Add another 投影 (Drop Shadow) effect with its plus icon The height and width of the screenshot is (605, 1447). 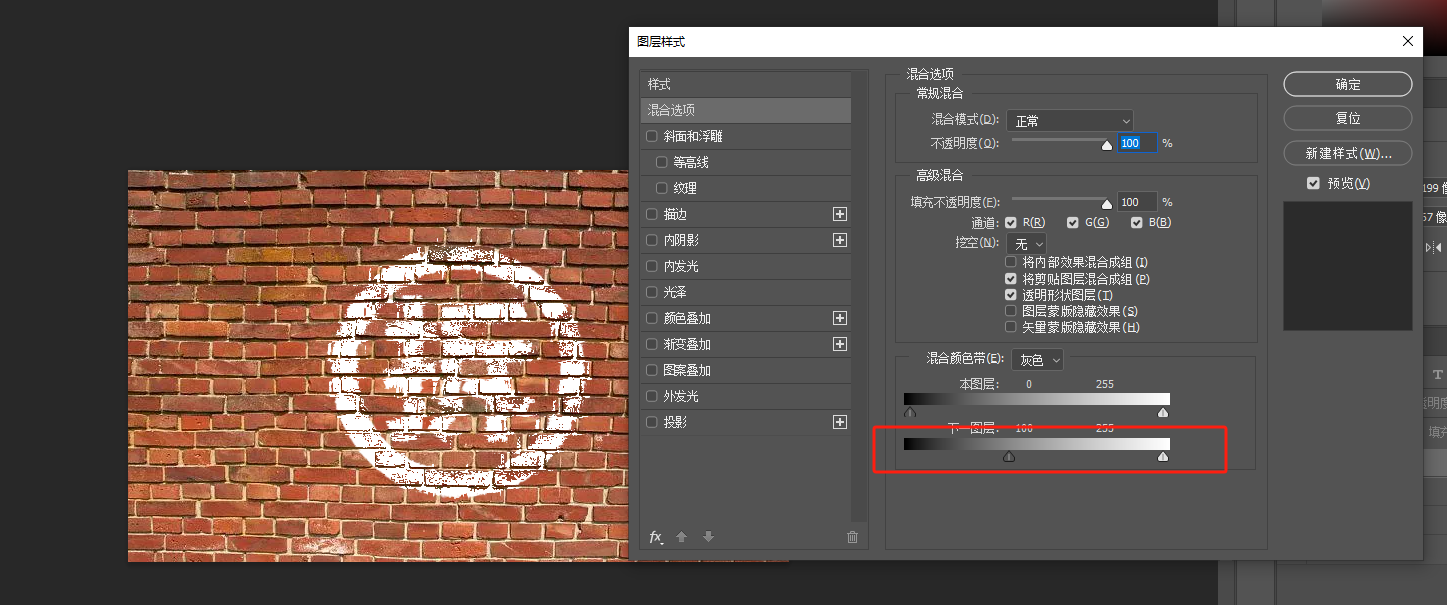point(840,422)
